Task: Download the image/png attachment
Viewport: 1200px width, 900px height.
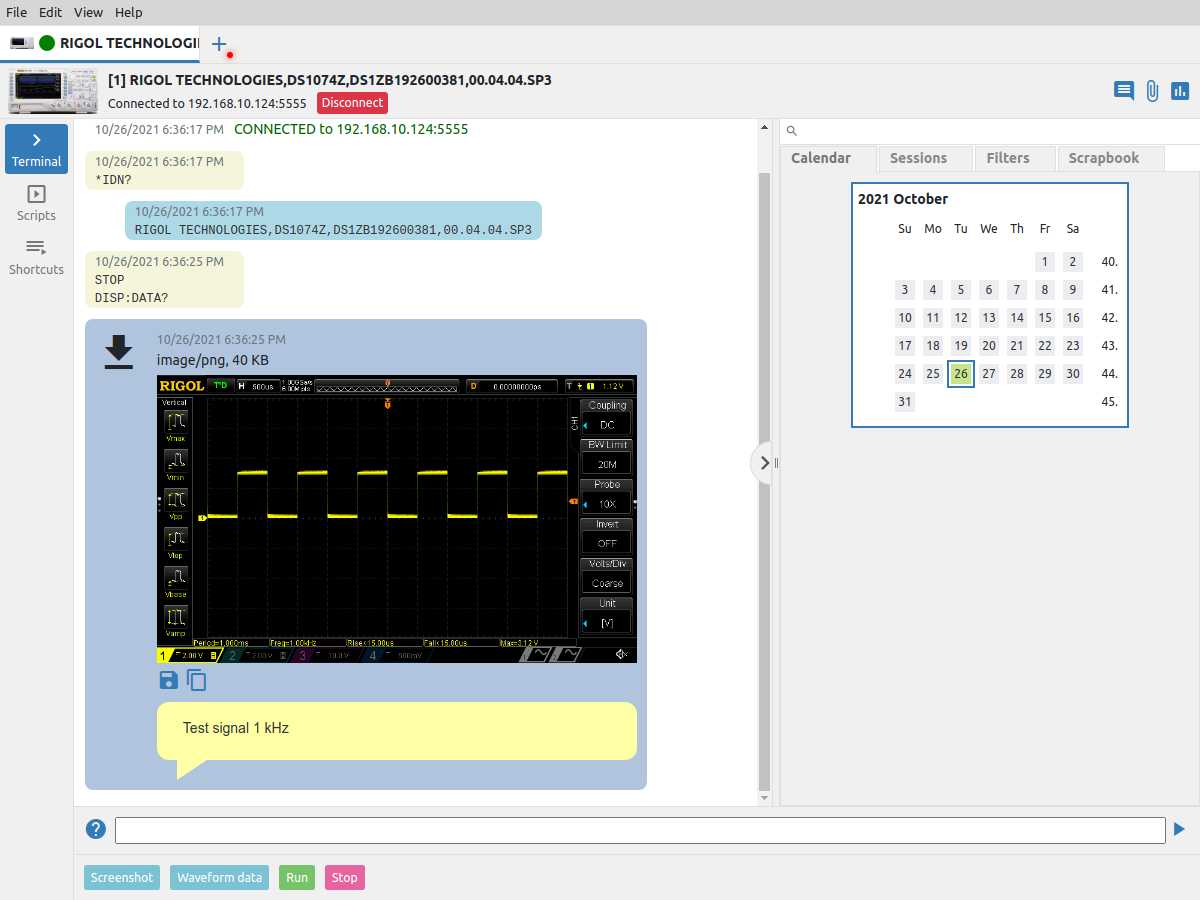Action: tap(119, 352)
